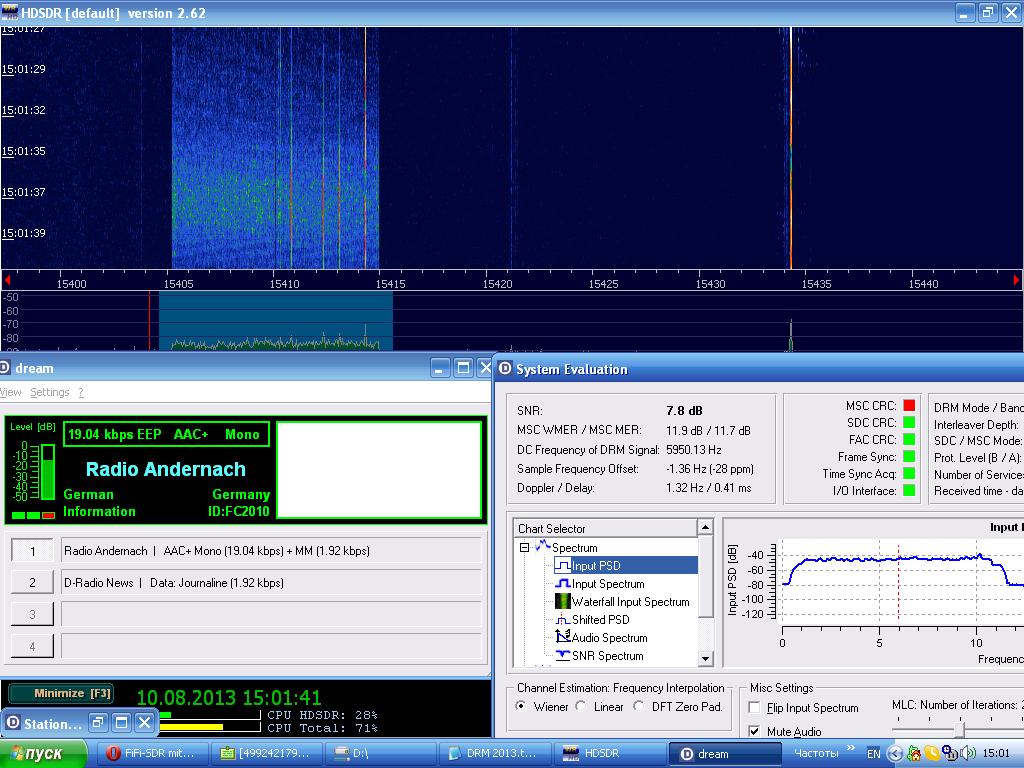This screenshot has height=768, width=1024.
Task: Toggle Mute Audio checkbox
Action: pos(754,731)
